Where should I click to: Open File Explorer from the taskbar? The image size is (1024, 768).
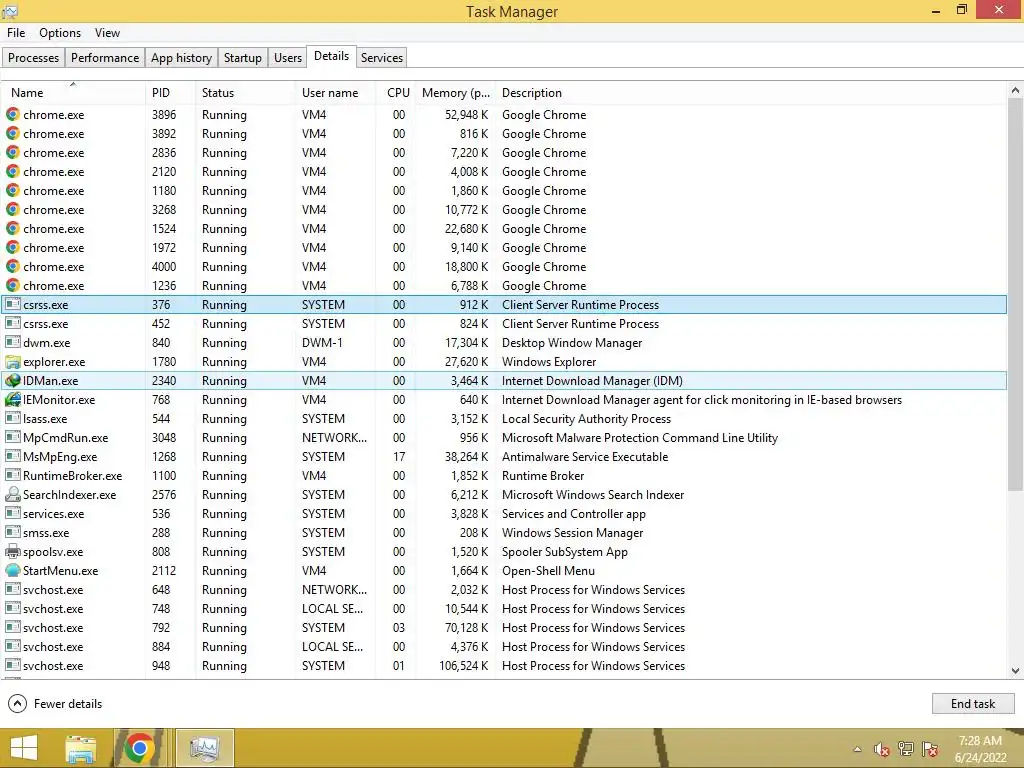[80, 748]
